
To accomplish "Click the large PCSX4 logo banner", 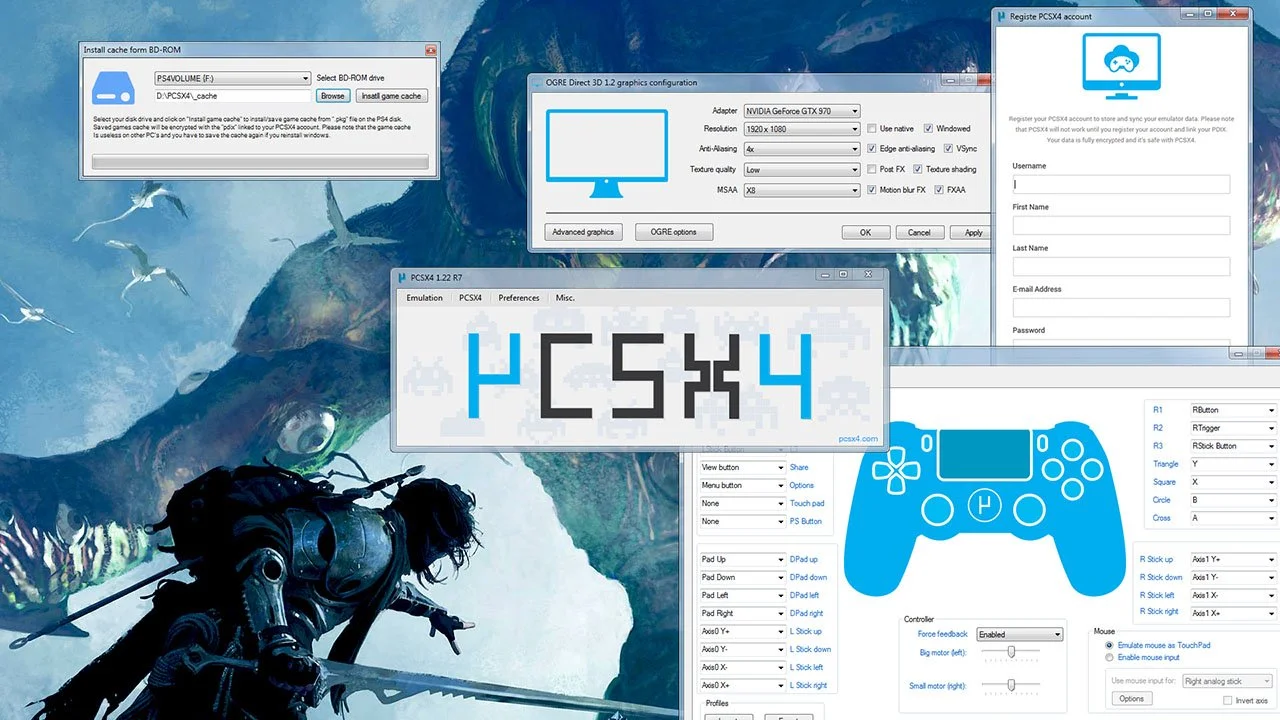I will pyautogui.click(x=640, y=376).
